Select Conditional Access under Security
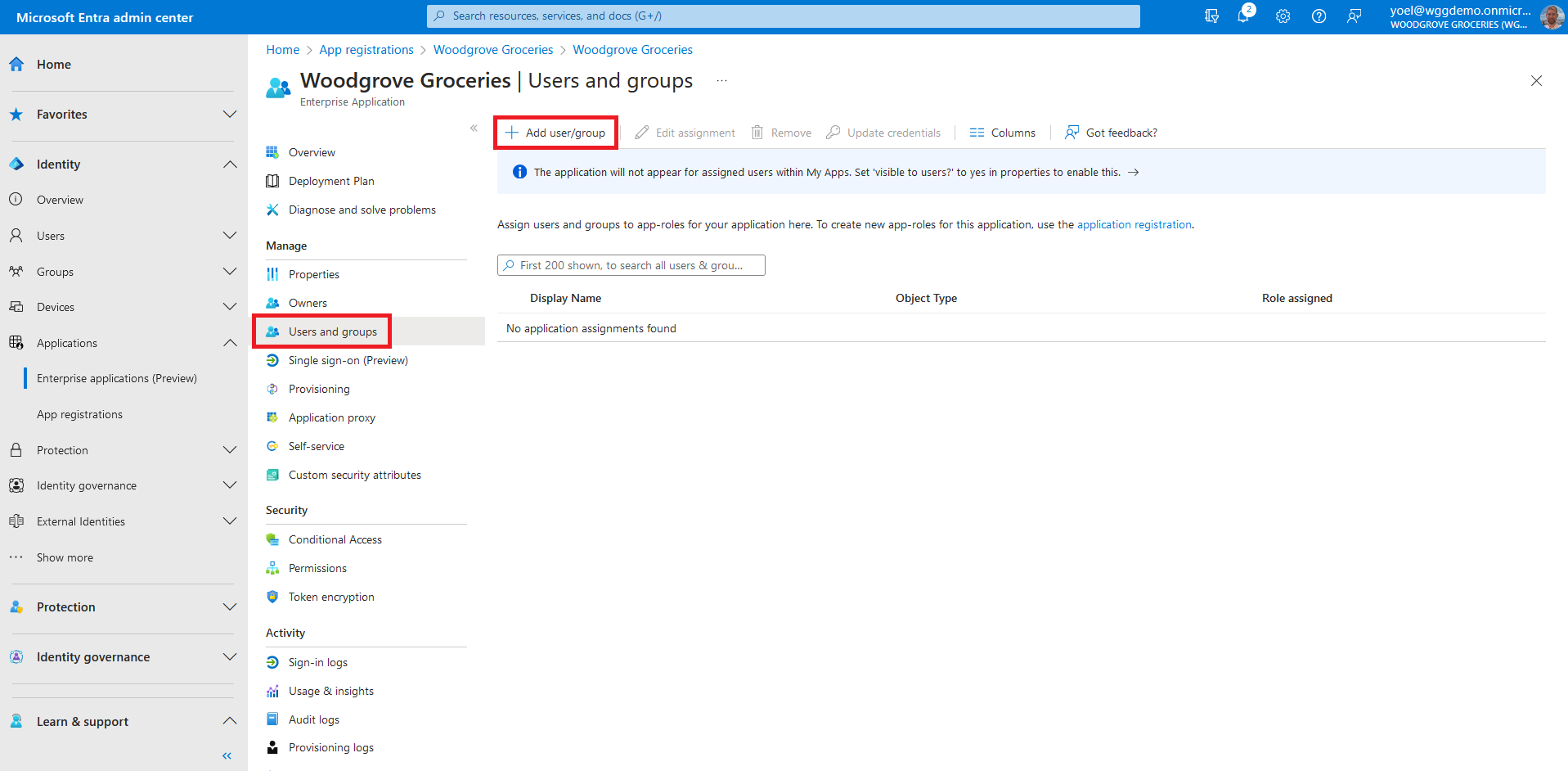Viewport: 1568px width, 771px height. point(335,539)
